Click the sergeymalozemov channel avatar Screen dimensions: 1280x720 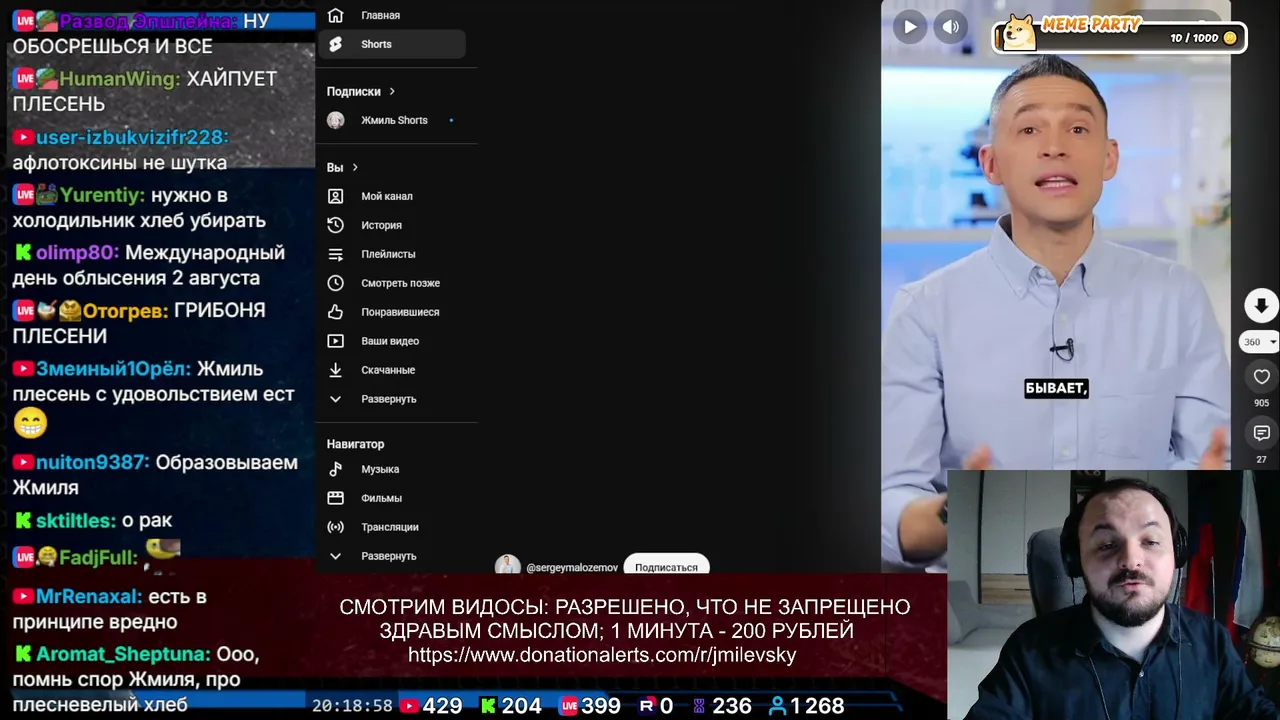pos(508,566)
